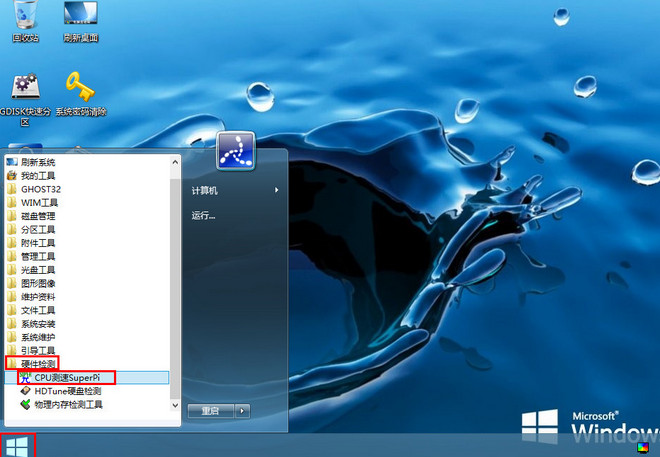Screen dimensions: 660x457
Task: Open the arrow next to 重启 button
Action: pos(243,410)
